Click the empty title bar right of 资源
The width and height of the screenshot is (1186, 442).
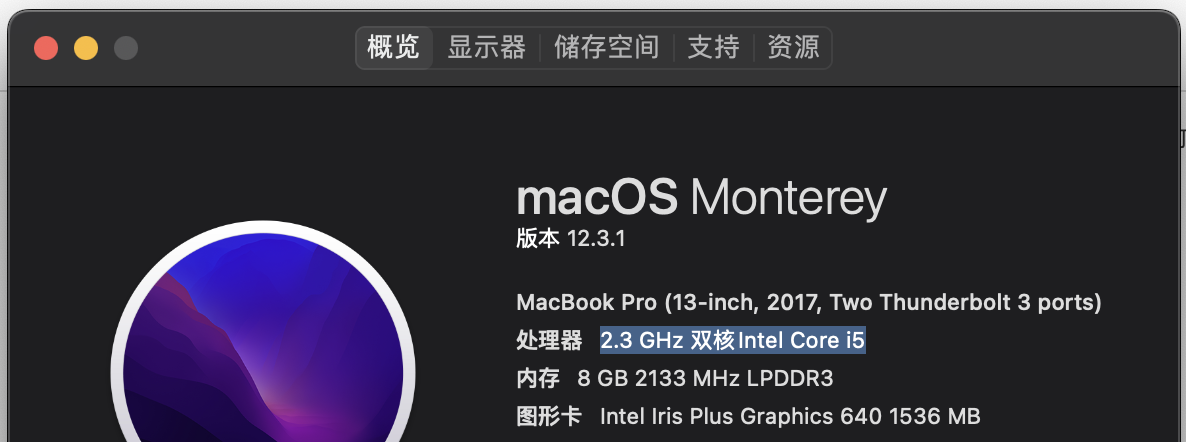[x=1000, y=47]
